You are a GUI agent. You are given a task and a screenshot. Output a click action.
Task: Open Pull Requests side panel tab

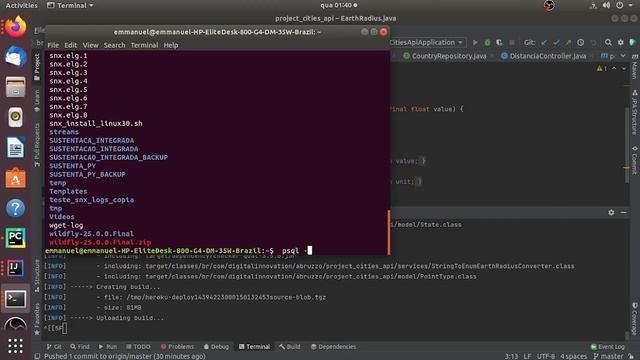[37, 144]
